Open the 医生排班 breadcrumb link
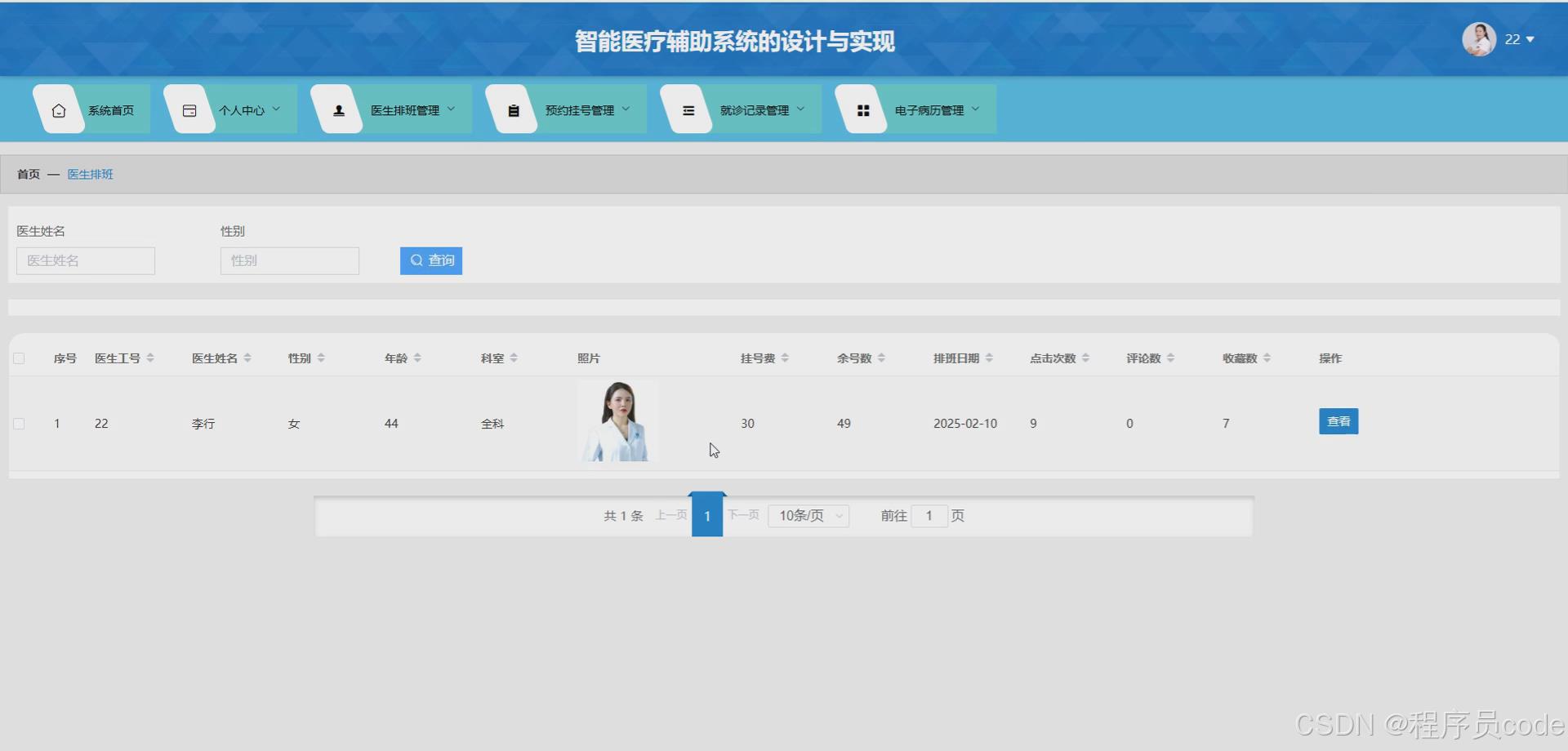 [90, 174]
